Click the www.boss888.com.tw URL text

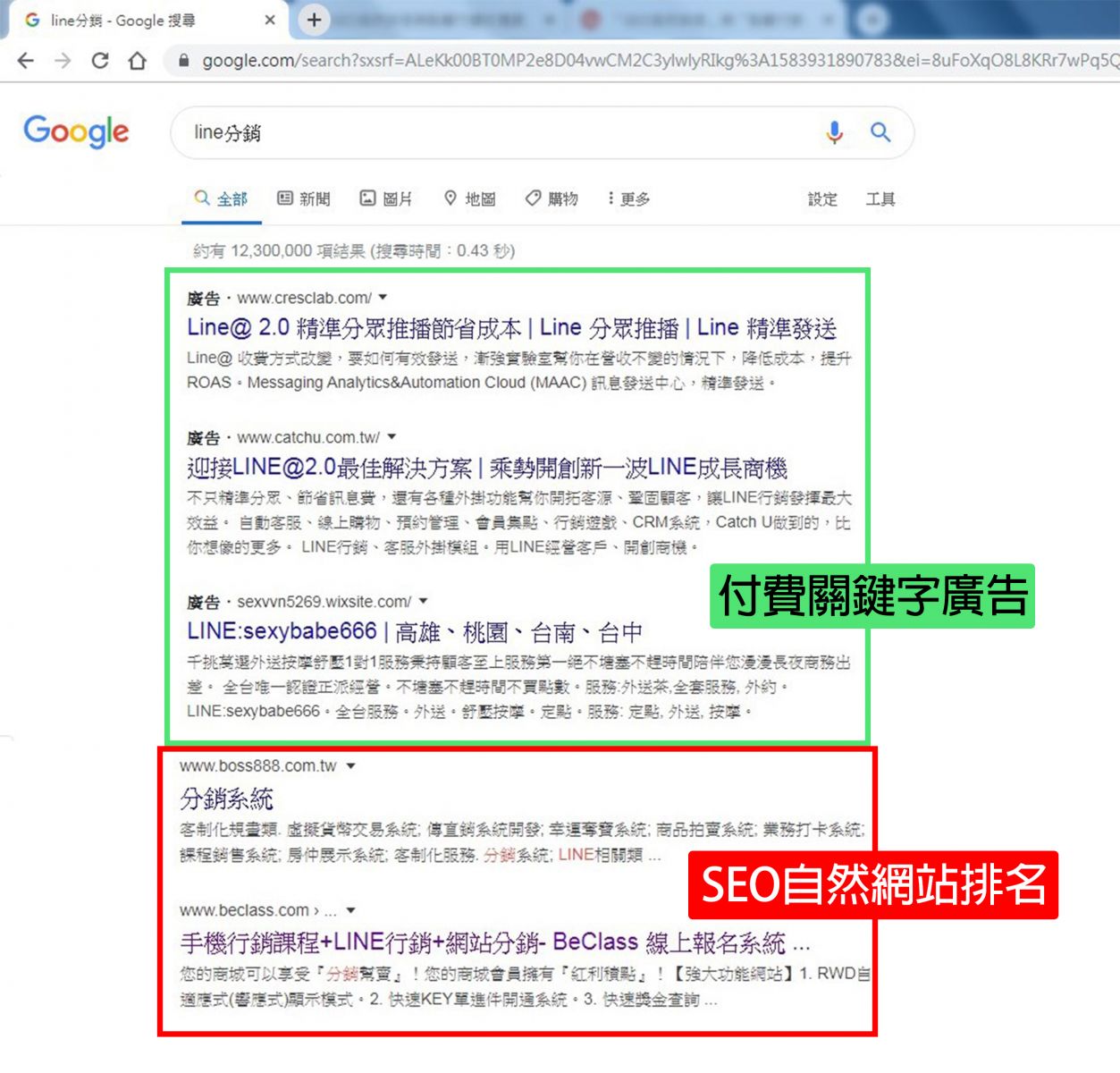click(x=258, y=766)
